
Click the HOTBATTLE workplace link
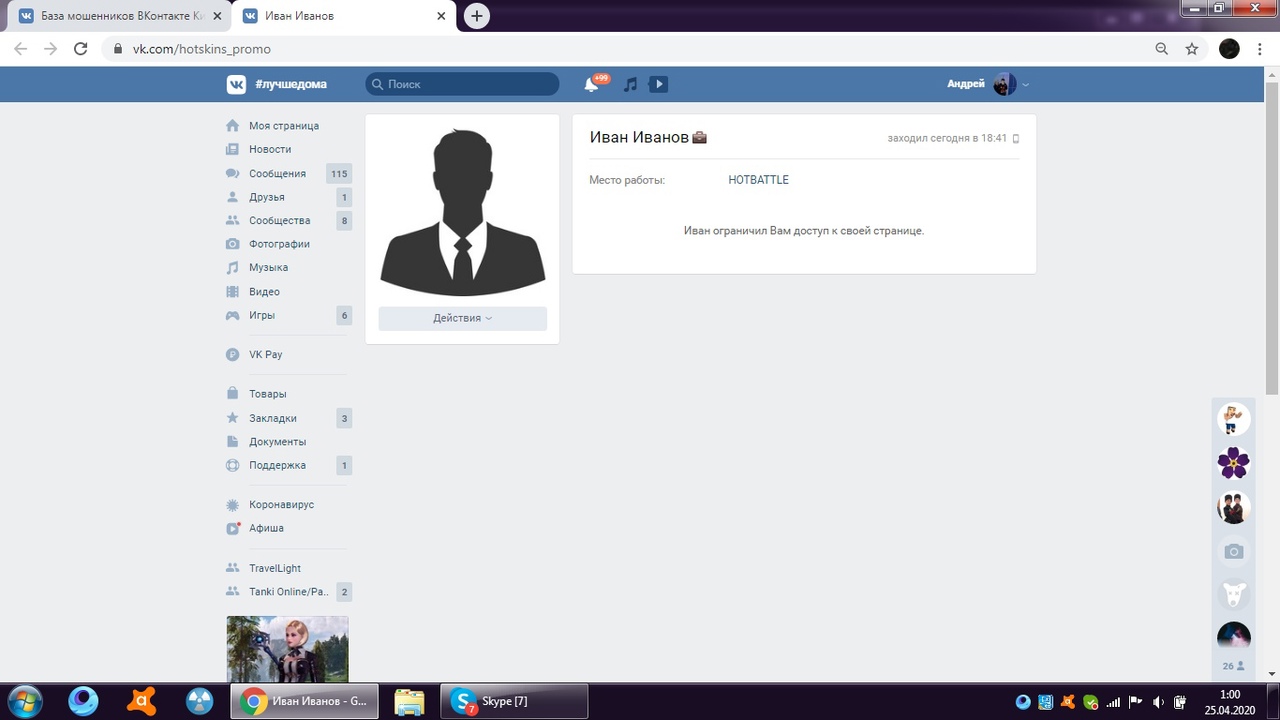[x=758, y=180]
